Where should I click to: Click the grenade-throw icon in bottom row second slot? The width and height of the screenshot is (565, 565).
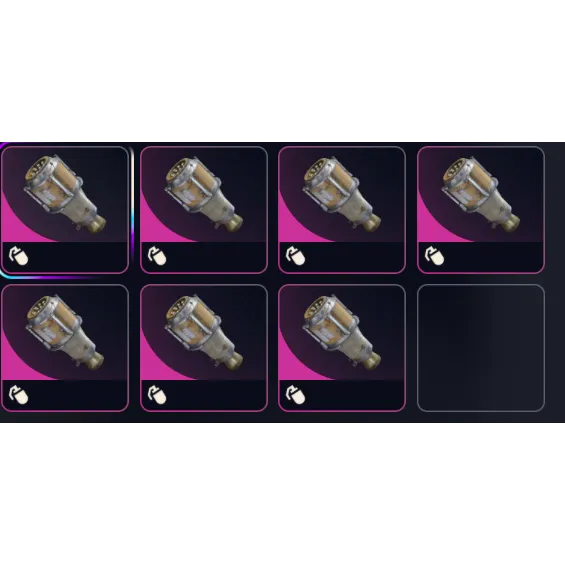pos(157,394)
